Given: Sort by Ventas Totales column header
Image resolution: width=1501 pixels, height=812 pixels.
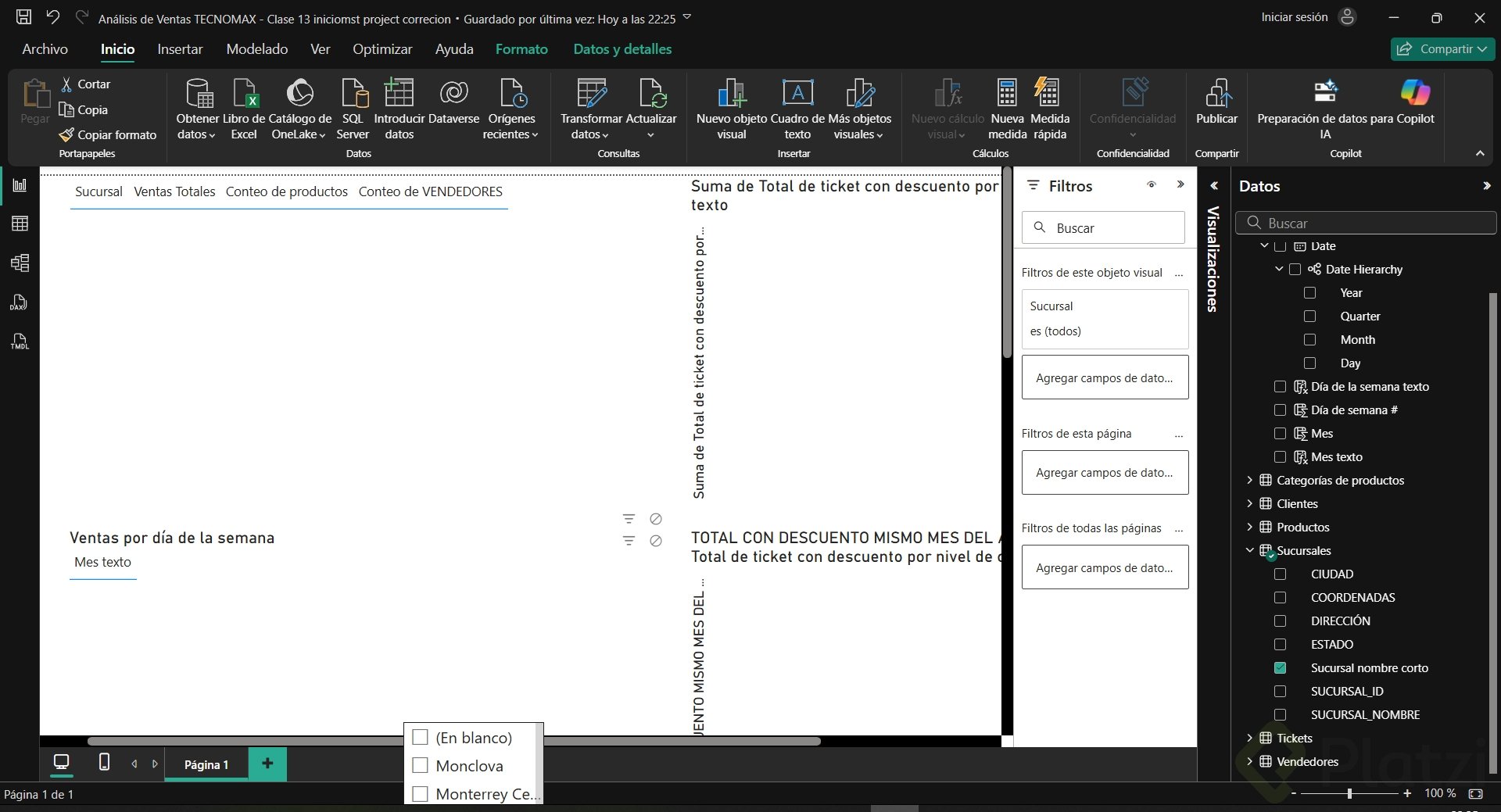Looking at the screenshot, I should (174, 191).
